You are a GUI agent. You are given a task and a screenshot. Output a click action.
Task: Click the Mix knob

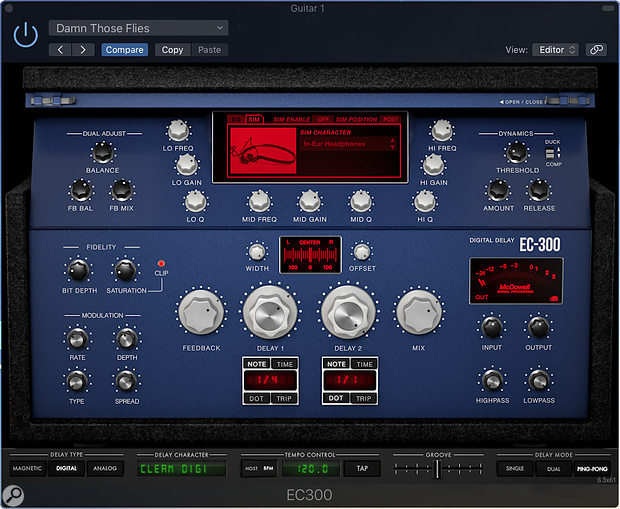point(421,314)
